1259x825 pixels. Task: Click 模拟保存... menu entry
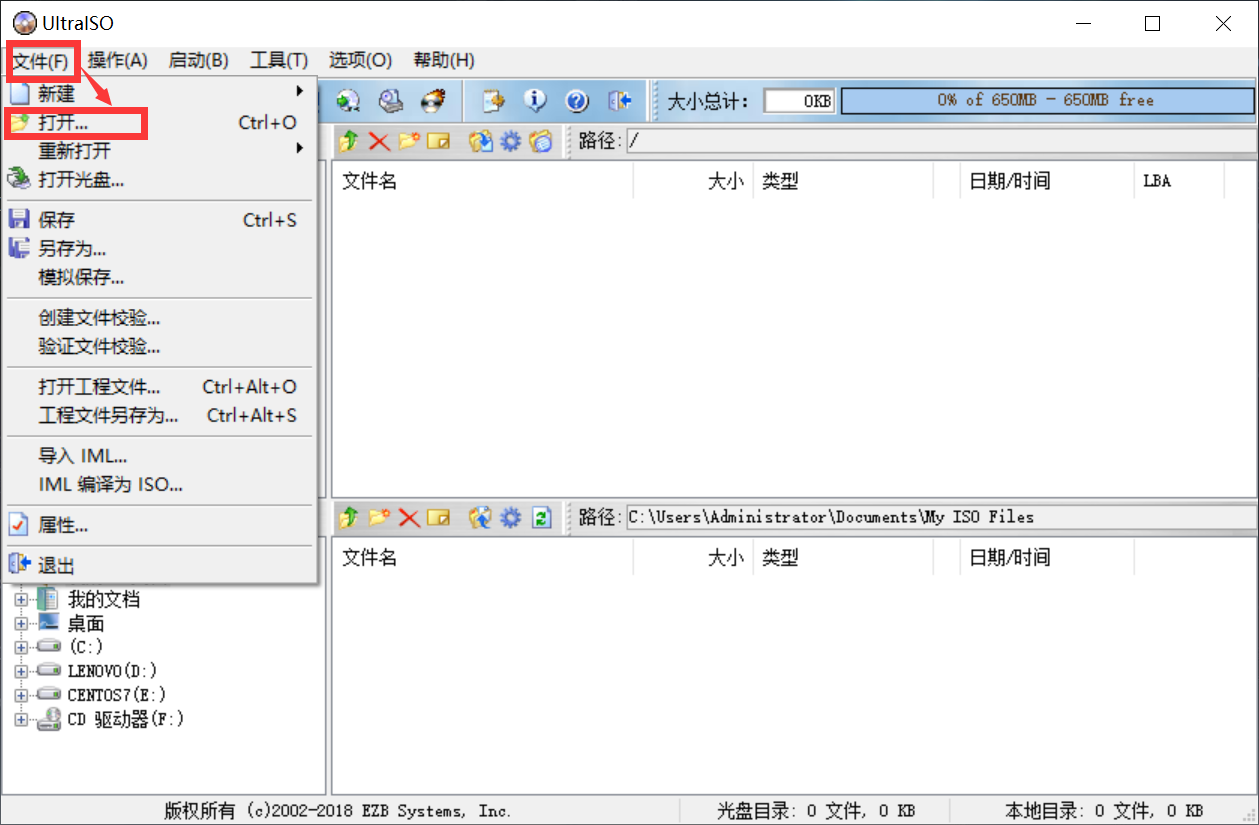coord(160,277)
